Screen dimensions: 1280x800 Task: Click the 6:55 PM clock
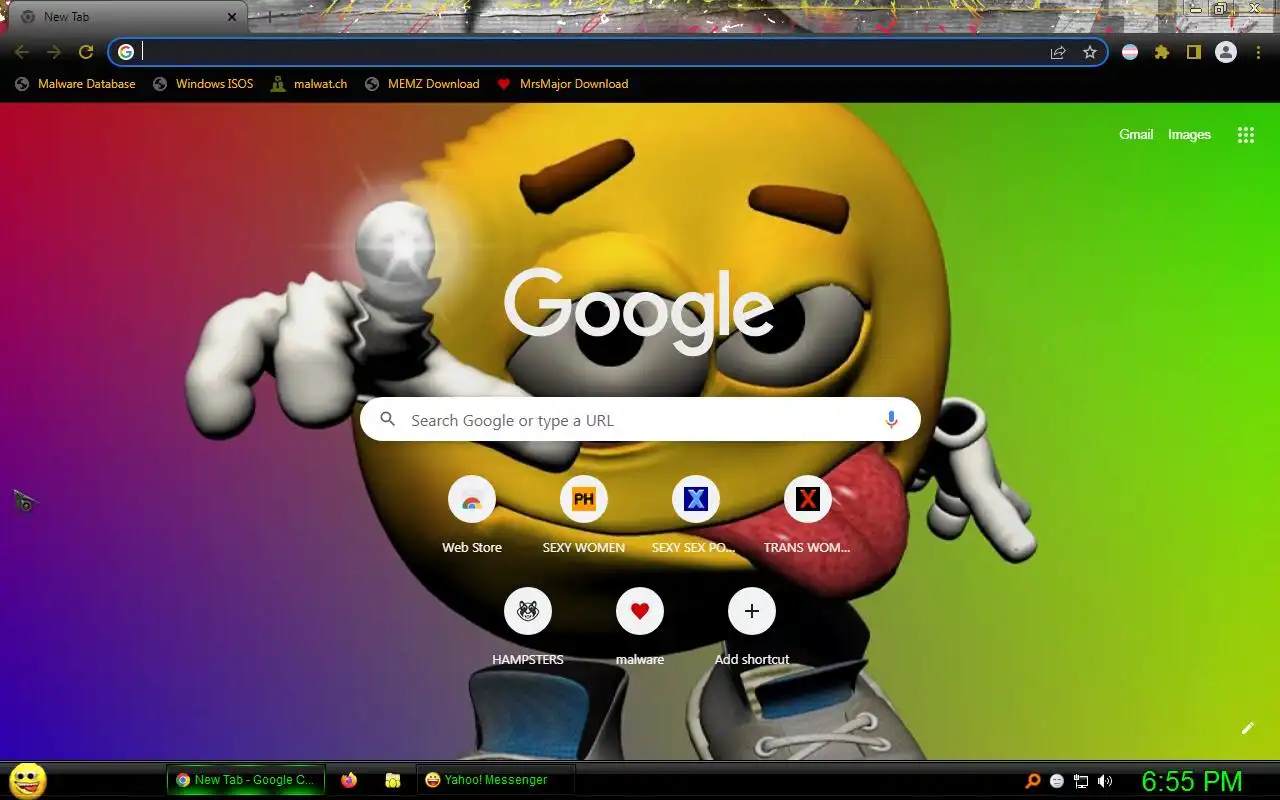coord(1192,781)
